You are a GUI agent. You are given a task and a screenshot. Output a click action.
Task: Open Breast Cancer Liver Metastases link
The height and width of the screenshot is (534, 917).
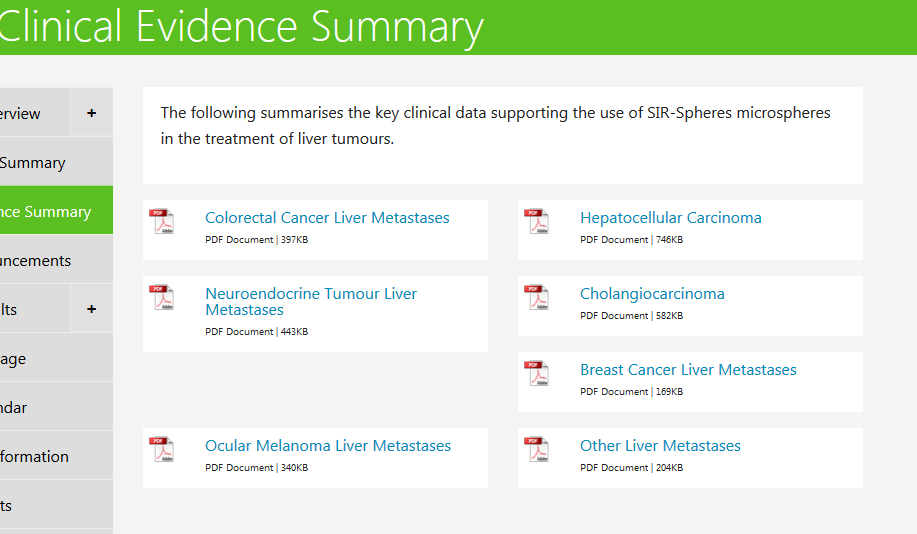point(688,370)
